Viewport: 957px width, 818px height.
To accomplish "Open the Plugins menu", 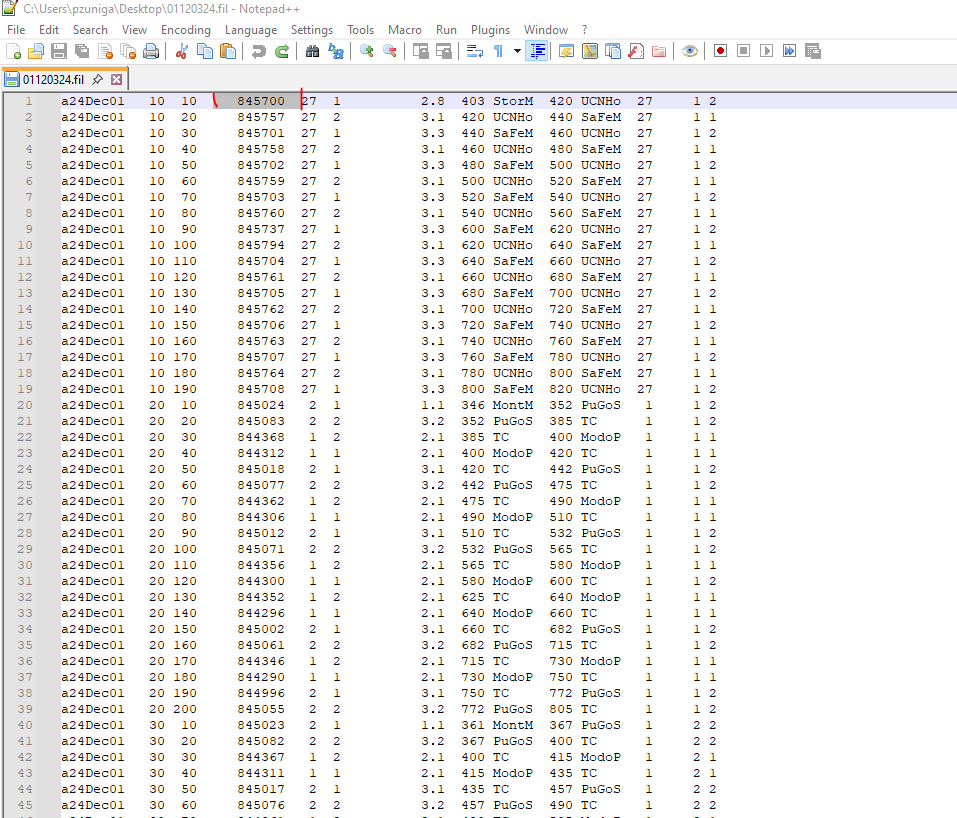I will 490,30.
